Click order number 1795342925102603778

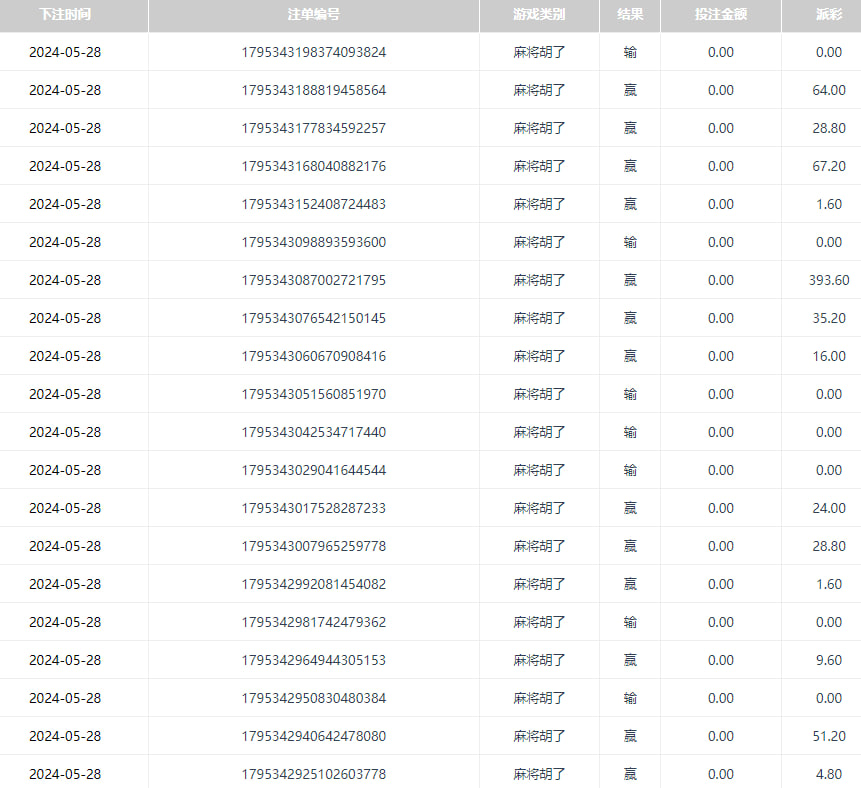pos(313,774)
